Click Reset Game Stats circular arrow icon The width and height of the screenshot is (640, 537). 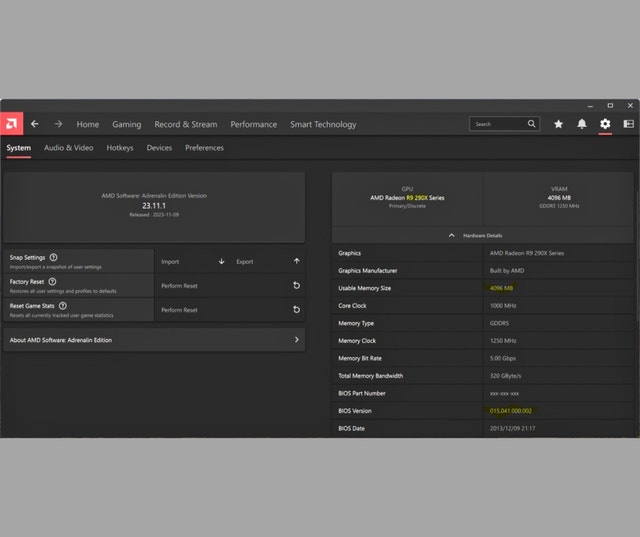pos(297,310)
